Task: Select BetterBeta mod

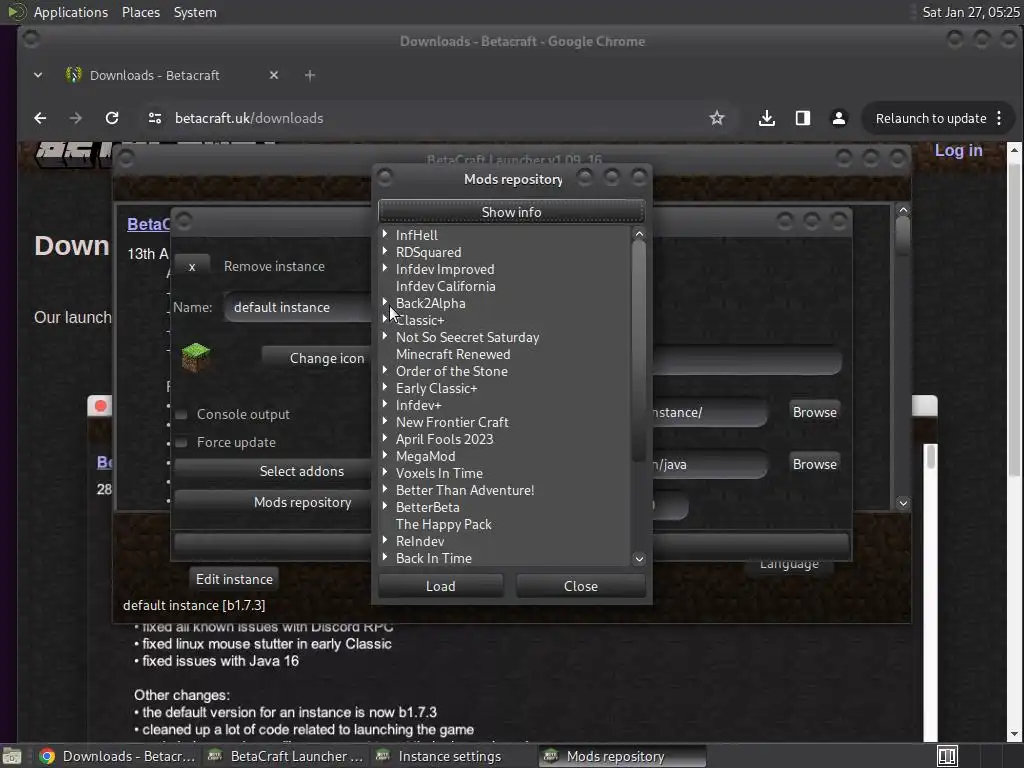Action: click(x=428, y=507)
